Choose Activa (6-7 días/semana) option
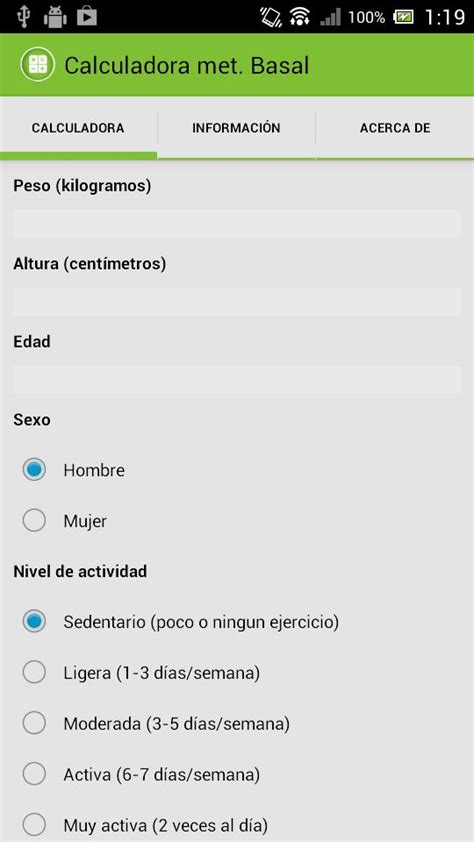 coord(34,774)
